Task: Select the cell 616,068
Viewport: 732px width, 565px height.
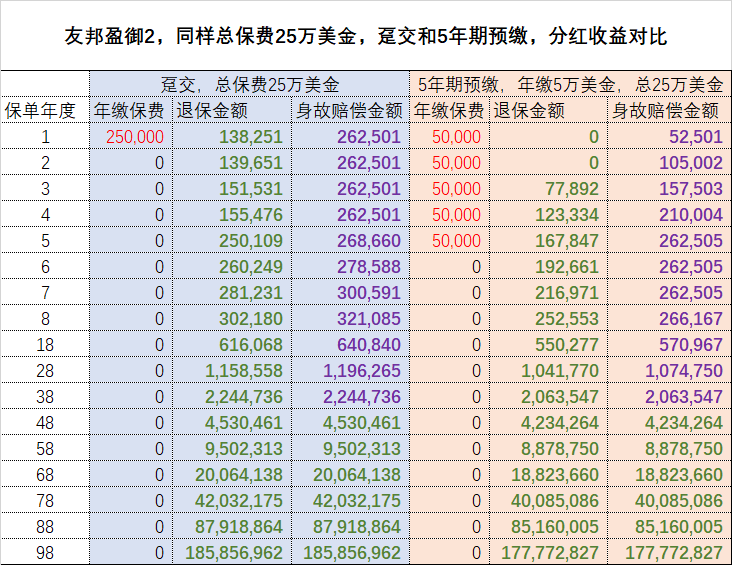Action: pos(232,345)
